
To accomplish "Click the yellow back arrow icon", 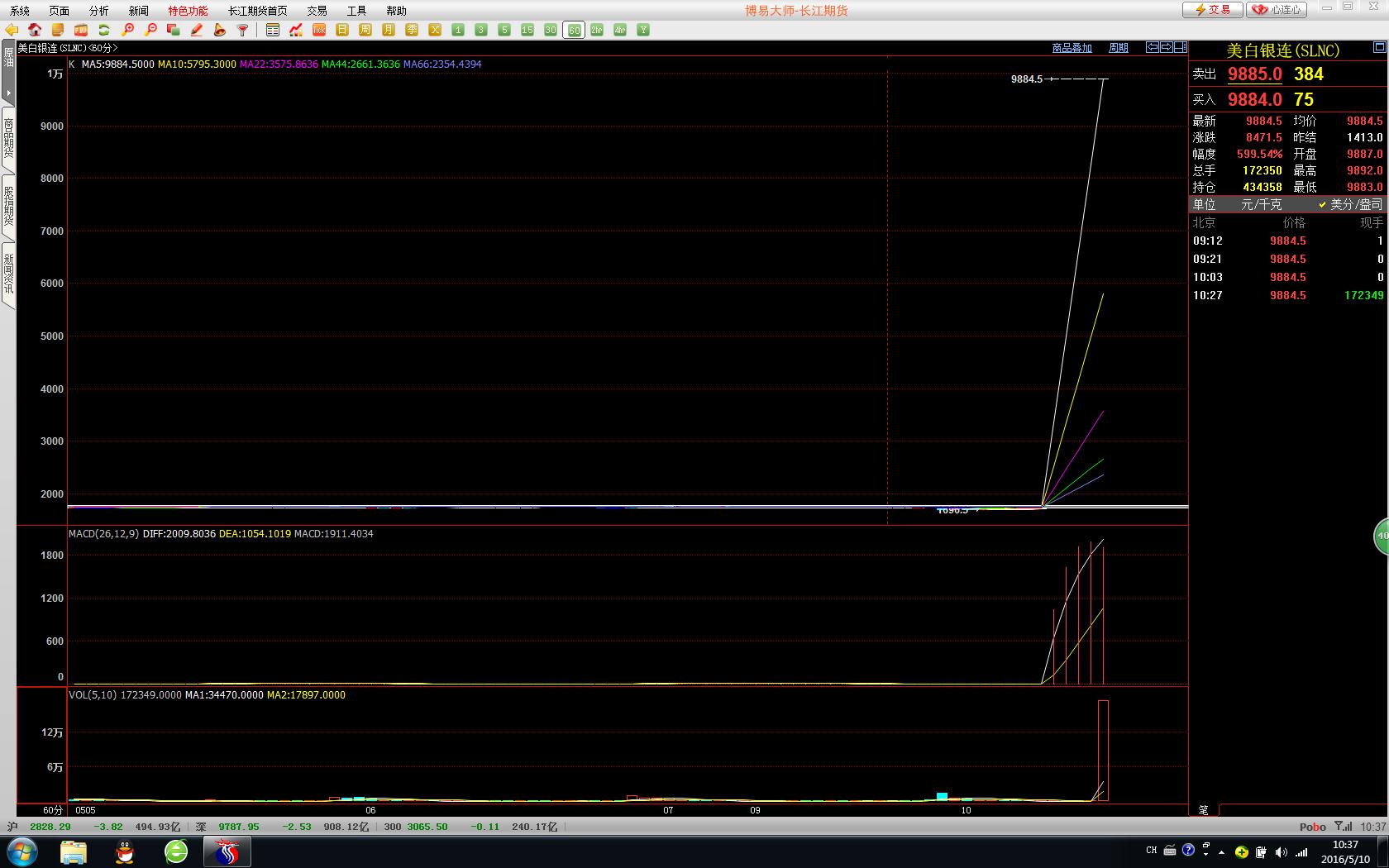I will click(12, 30).
